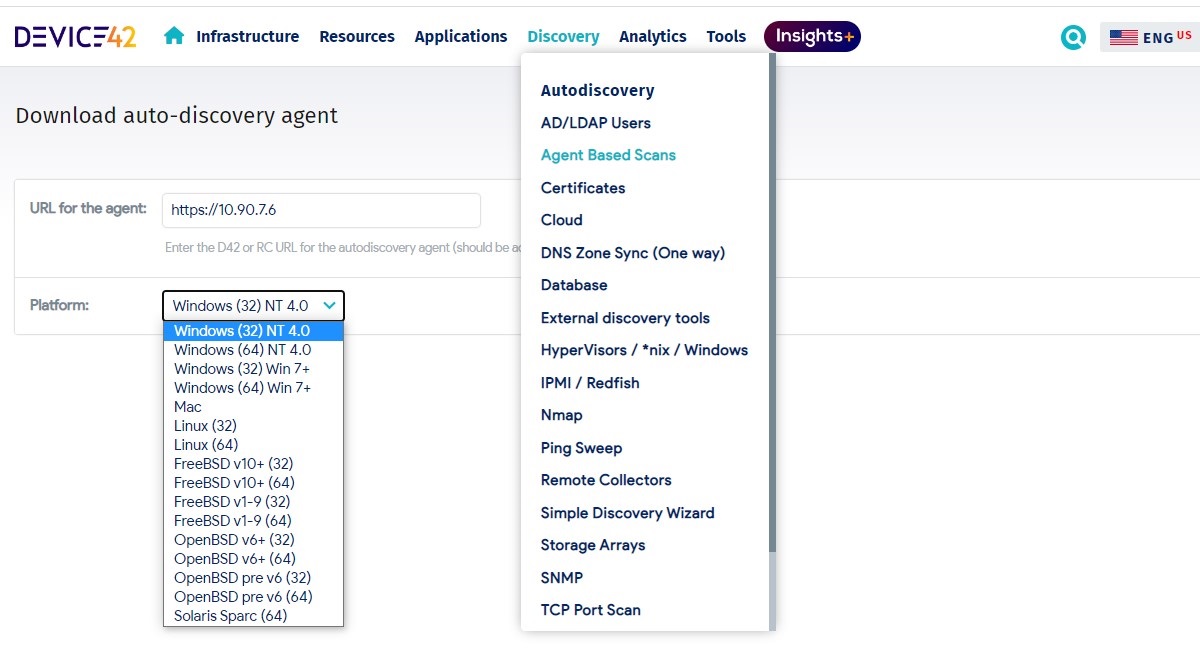This screenshot has height=651, width=1200.
Task: Select FreeBSD v1-9 (64) option
Action: click(253, 521)
